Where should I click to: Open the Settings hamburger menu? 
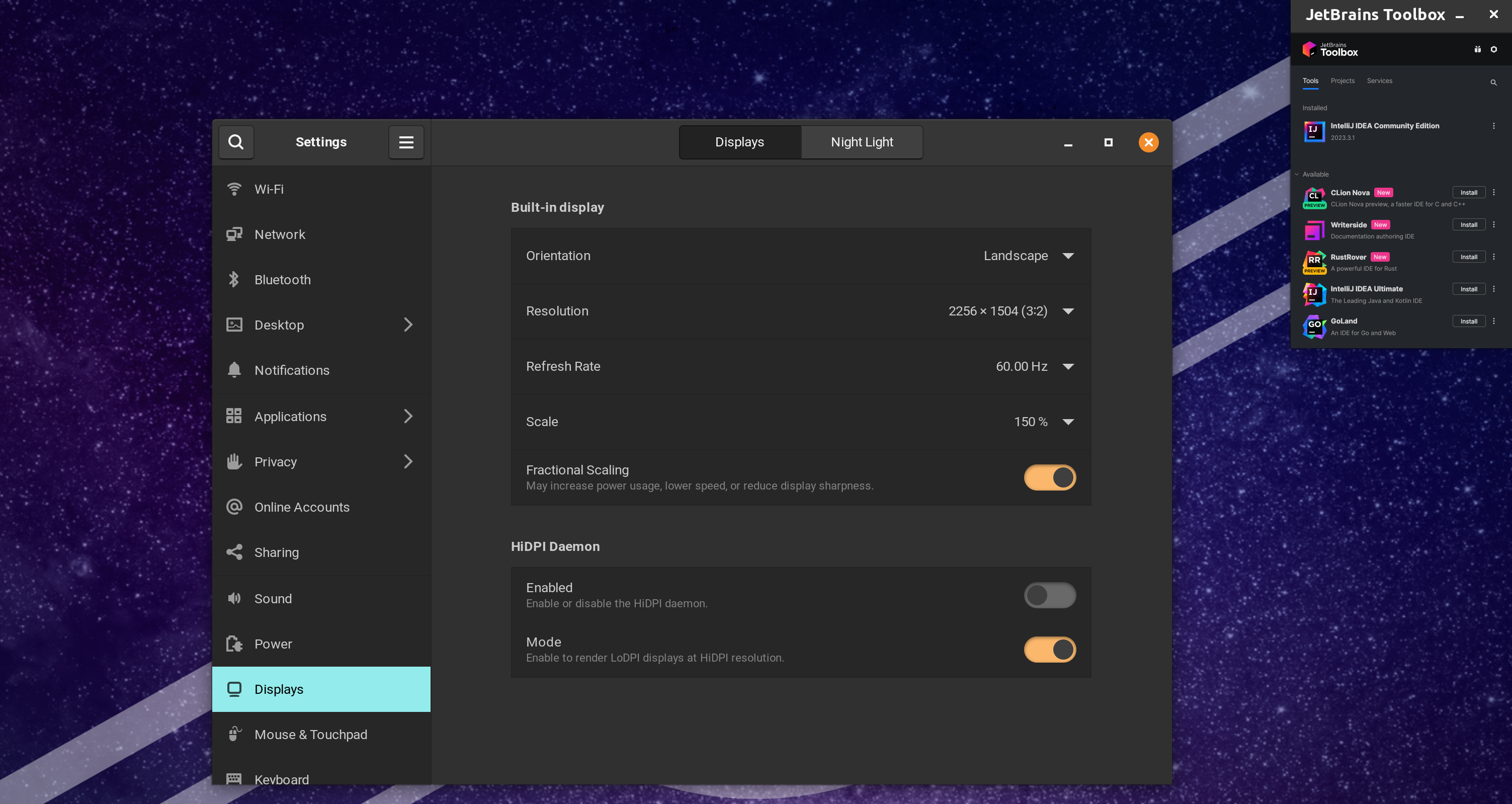[x=406, y=142]
